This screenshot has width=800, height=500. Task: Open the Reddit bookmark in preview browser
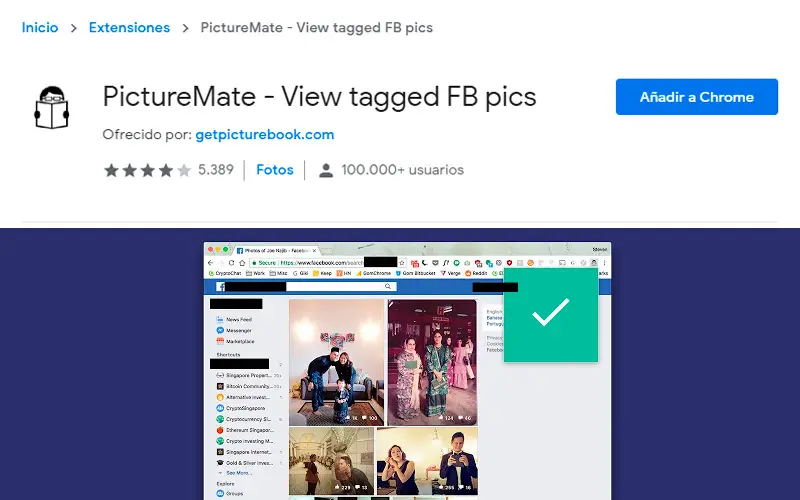pos(476,273)
